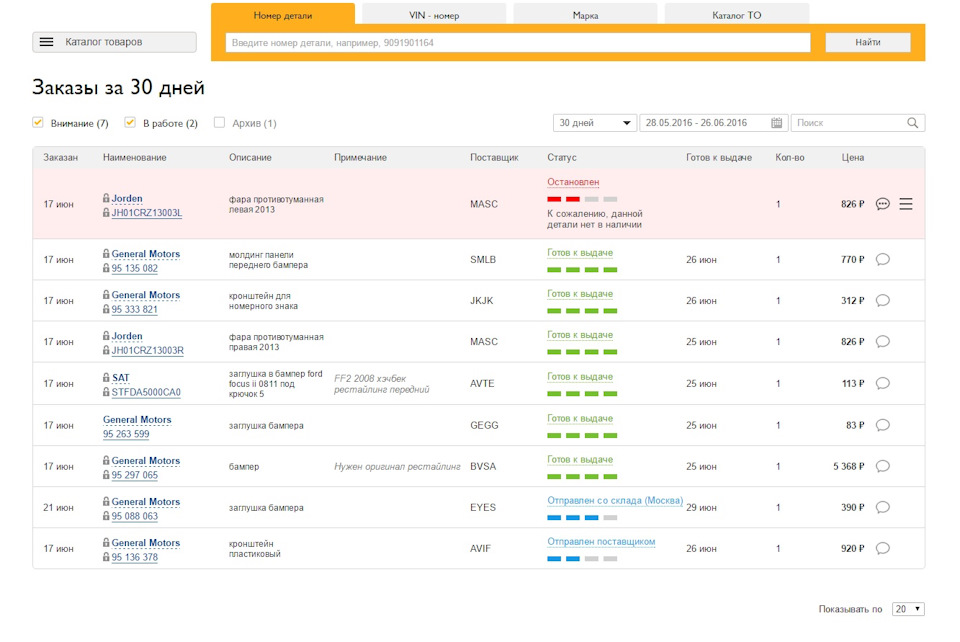Uncheck the Внимание (7) filter checkbox
Viewport: 960px width, 642px height.
(x=38, y=122)
